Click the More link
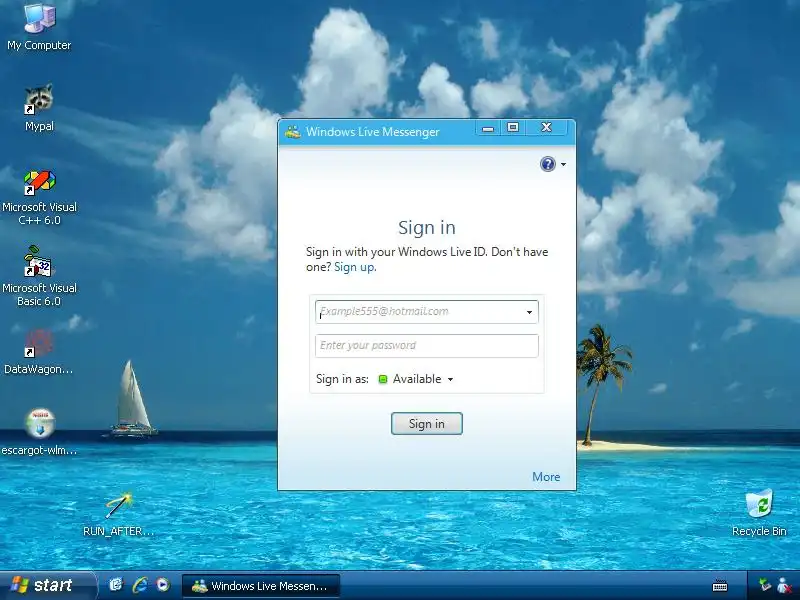800x600 pixels. [546, 477]
